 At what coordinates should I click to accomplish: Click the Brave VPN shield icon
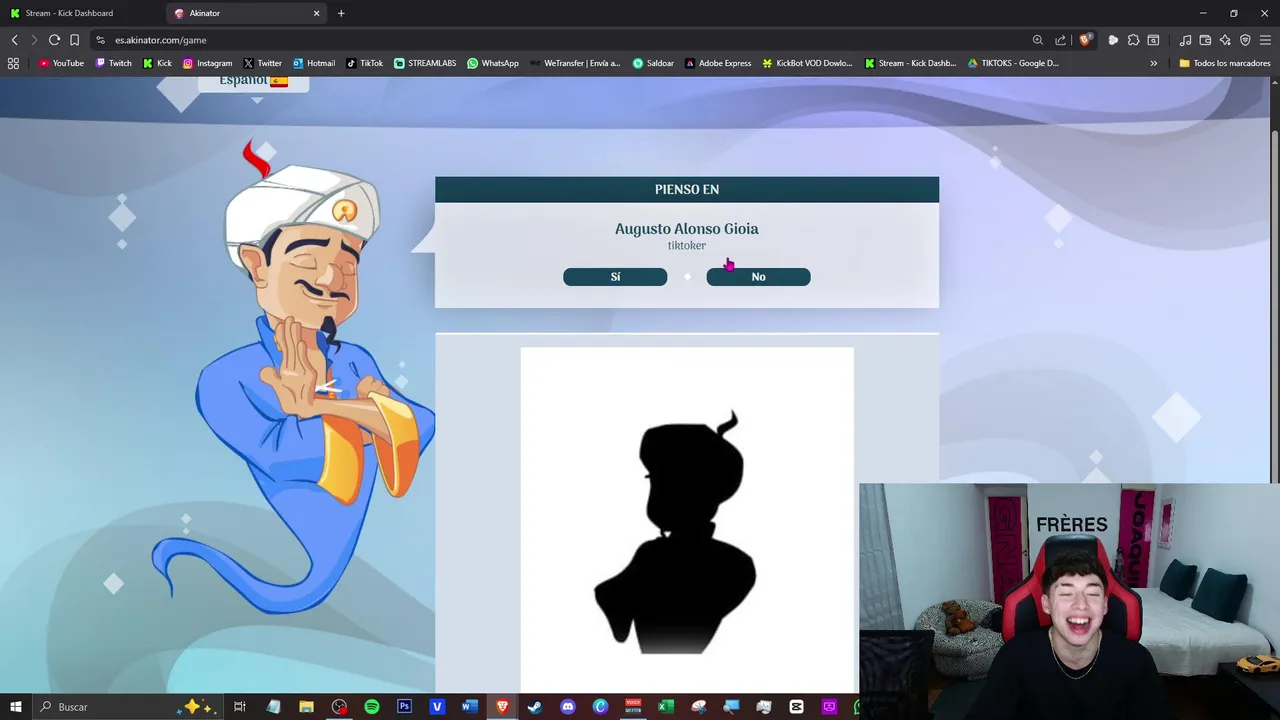pyautogui.click(x=1245, y=40)
